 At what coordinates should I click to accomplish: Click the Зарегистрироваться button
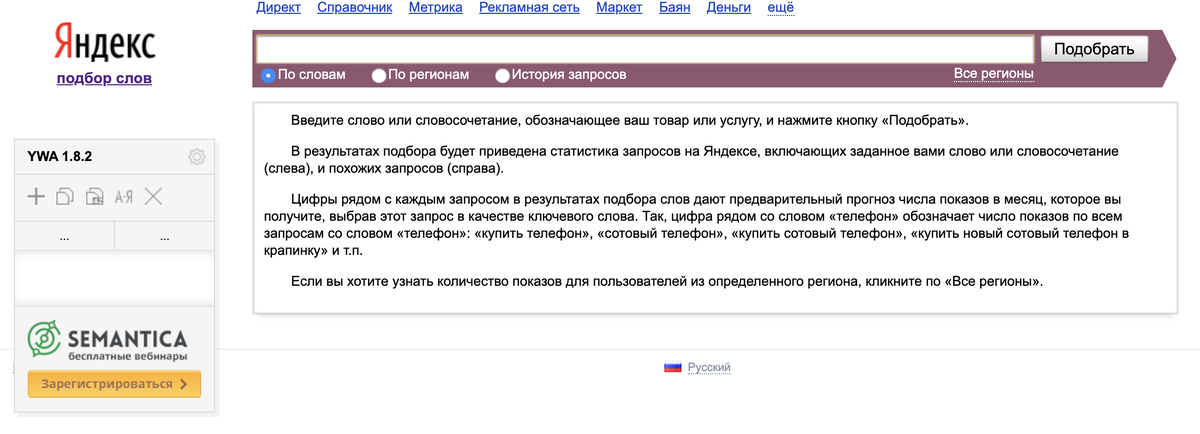(x=114, y=384)
